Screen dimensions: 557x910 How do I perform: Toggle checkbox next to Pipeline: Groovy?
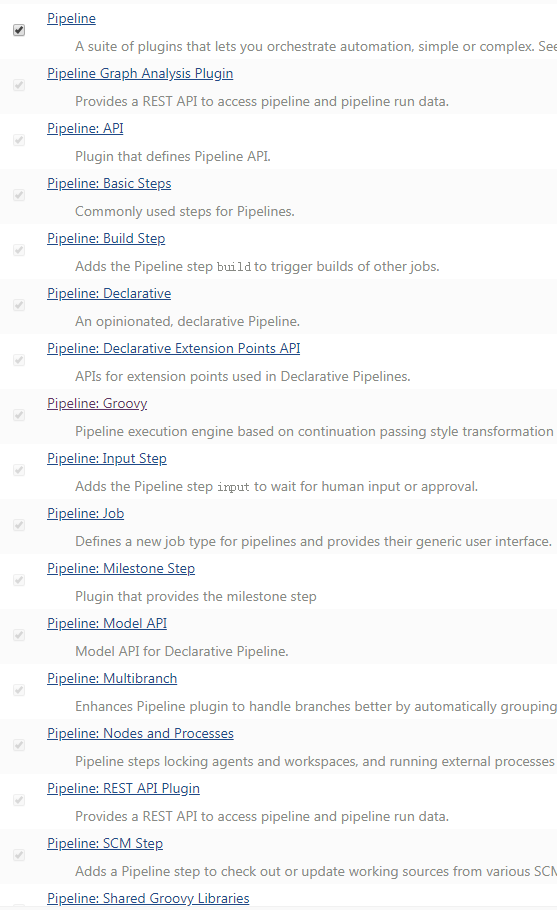point(19,415)
